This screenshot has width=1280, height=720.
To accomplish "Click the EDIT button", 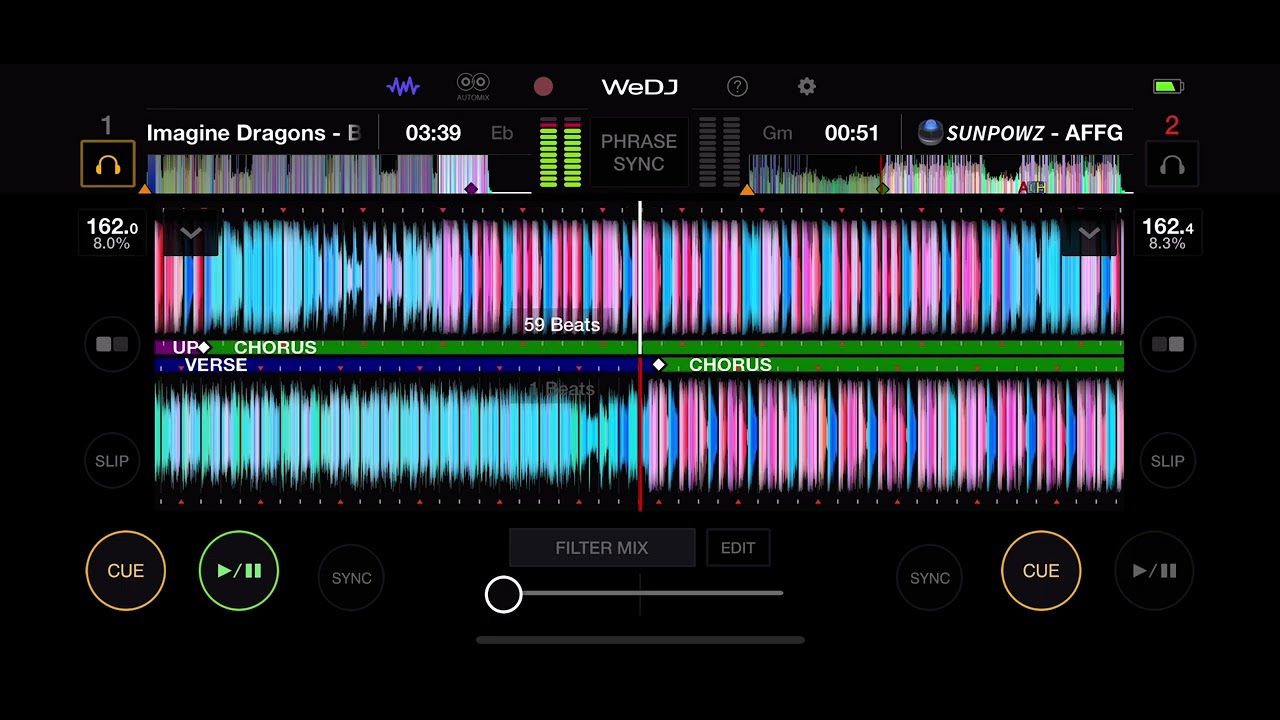I will point(738,548).
